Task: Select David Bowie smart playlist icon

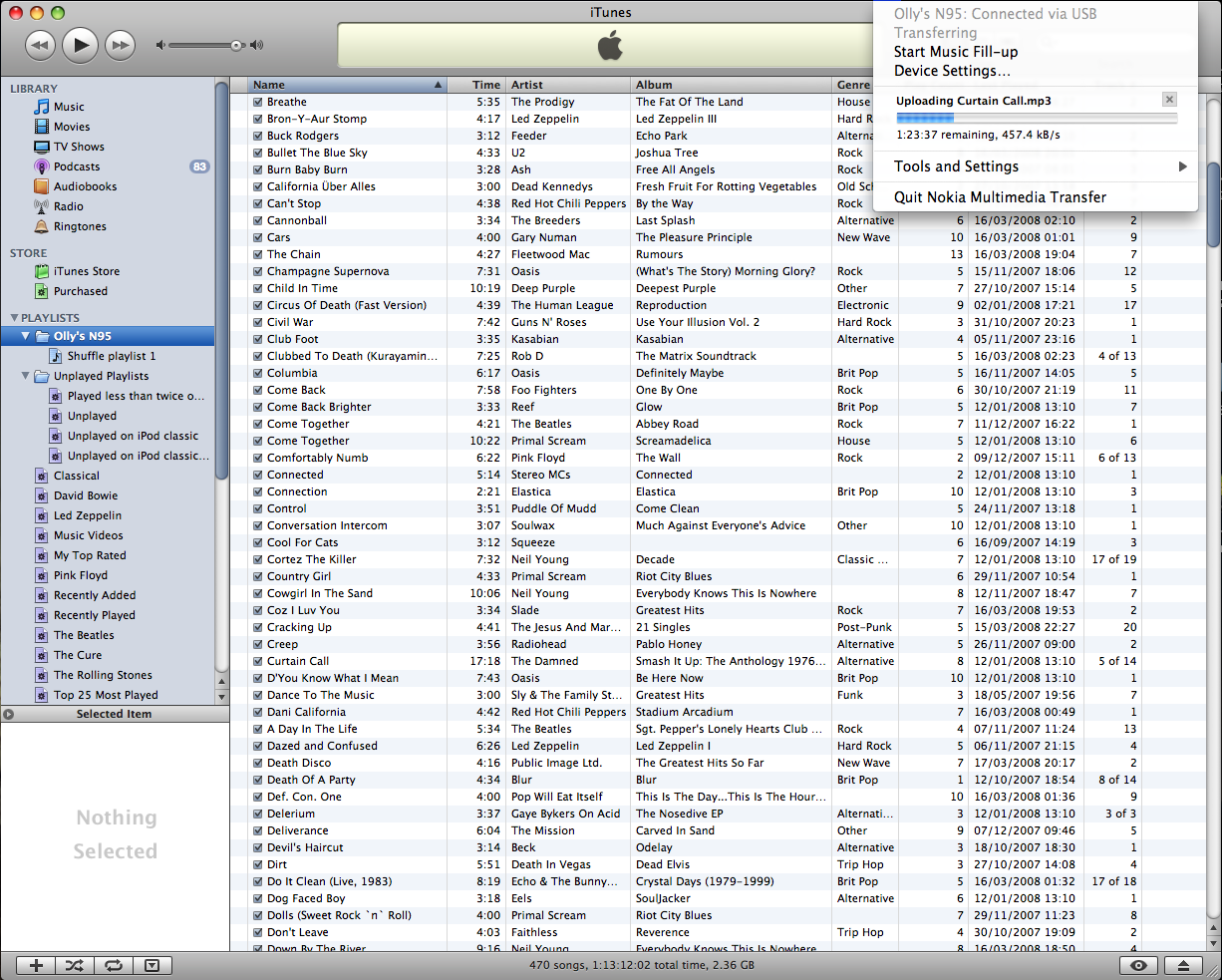Action: click(41, 495)
